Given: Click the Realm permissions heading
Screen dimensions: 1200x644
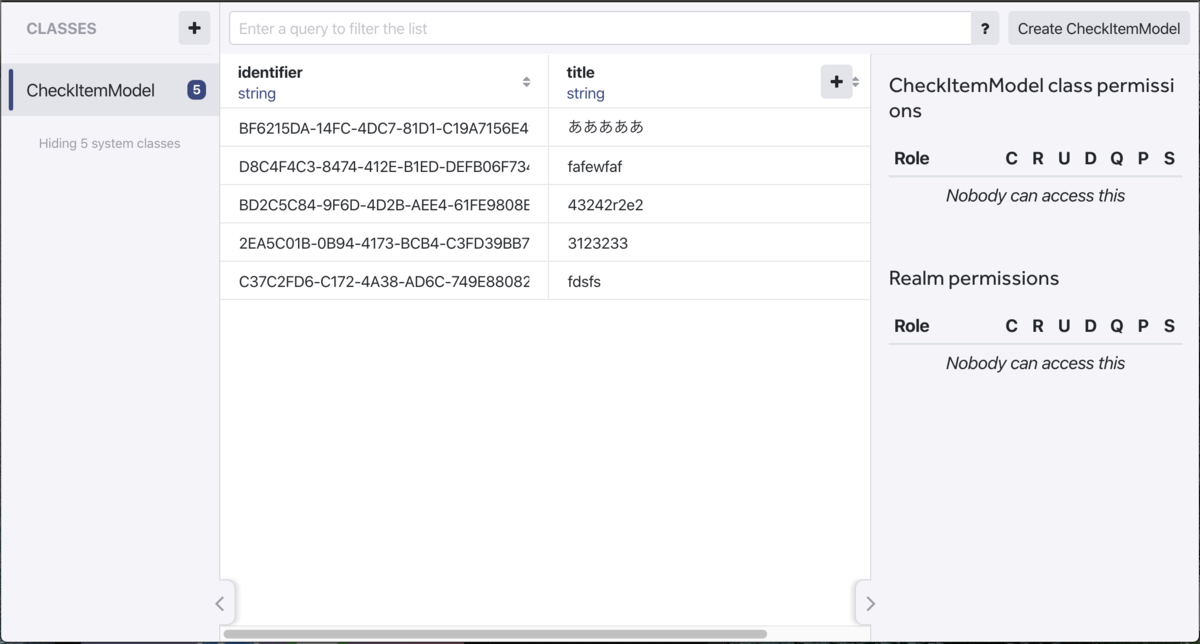Looking at the screenshot, I should (974, 278).
